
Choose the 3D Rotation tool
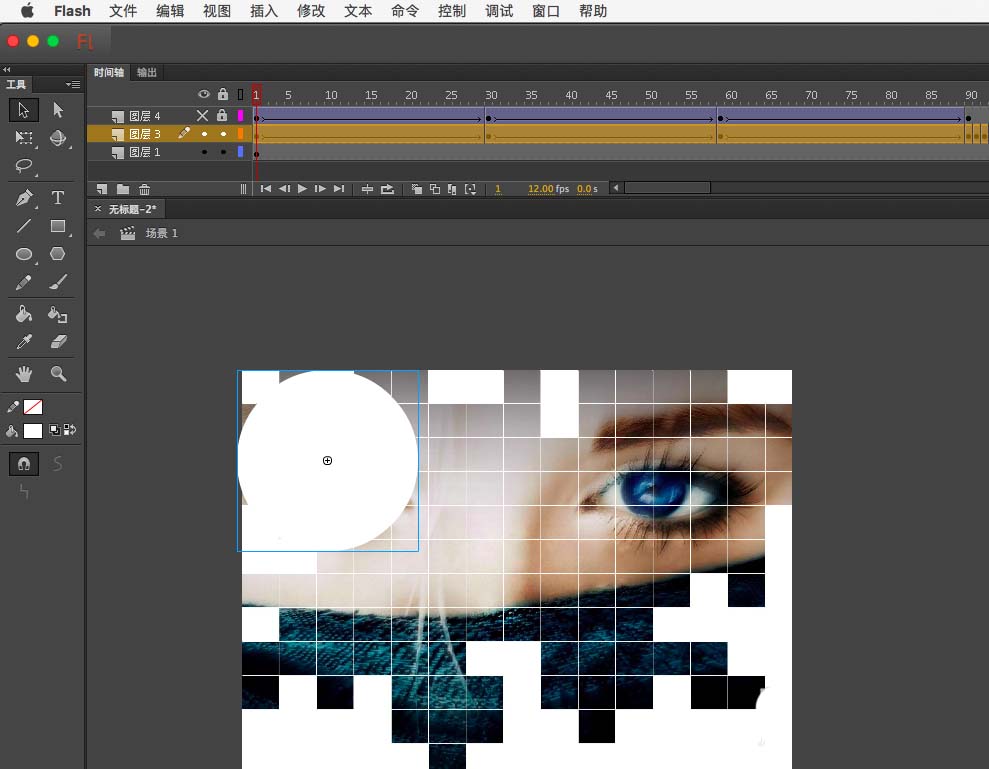point(58,138)
